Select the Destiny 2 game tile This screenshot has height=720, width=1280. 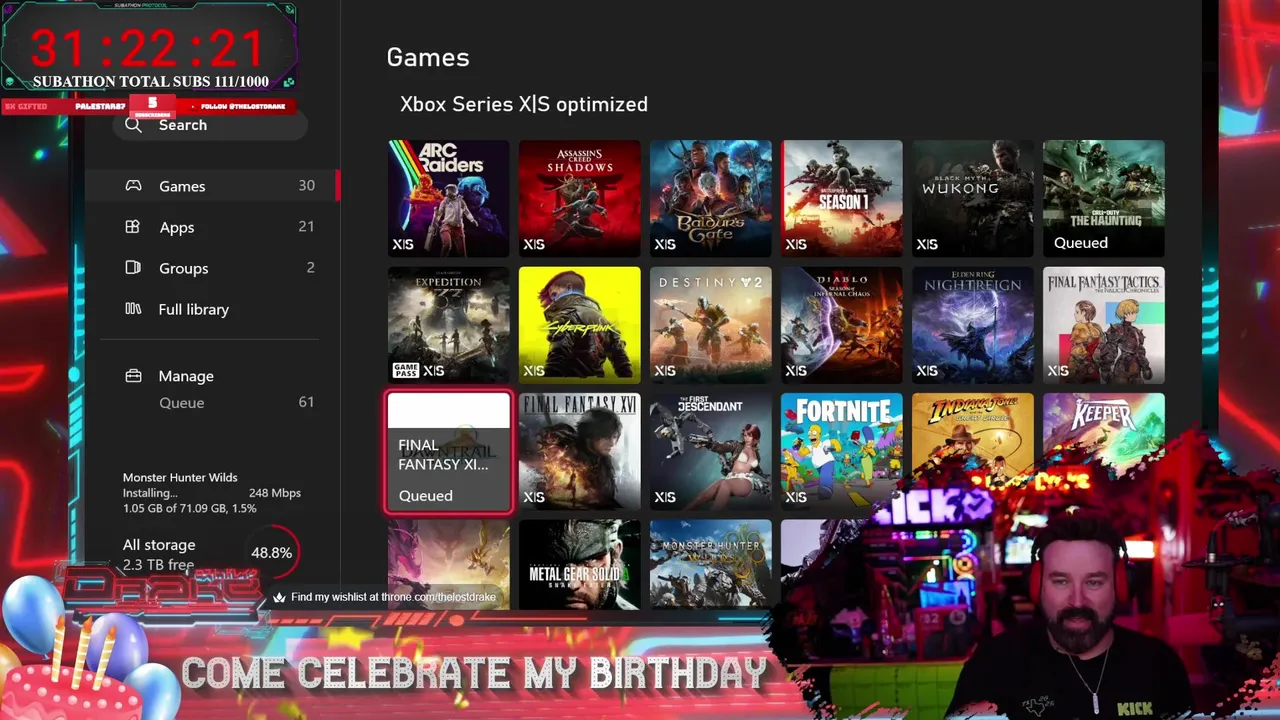point(710,325)
